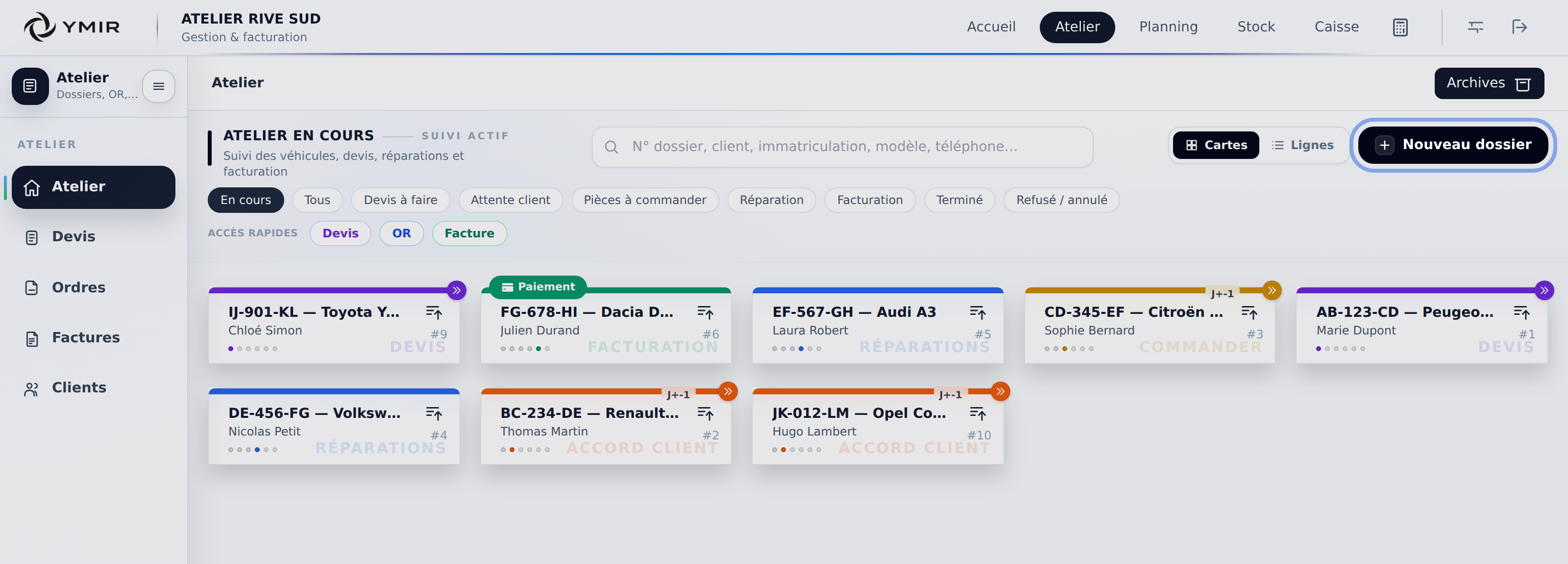Screen dimensions: 1568x564
Task: Open Hugo Lambert's Opel dossier card
Action: (x=878, y=427)
